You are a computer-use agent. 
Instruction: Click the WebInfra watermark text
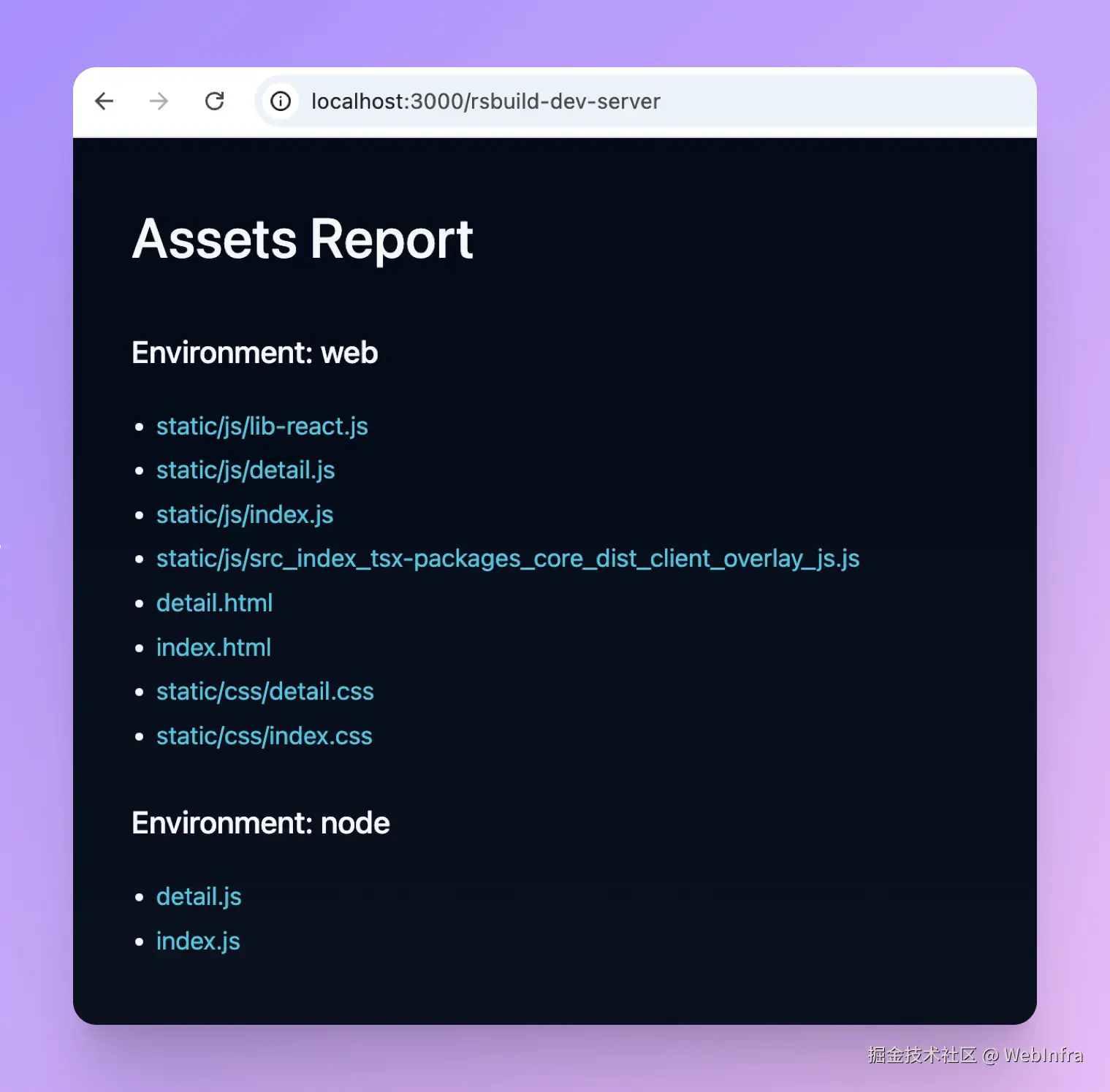tap(976, 1055)
